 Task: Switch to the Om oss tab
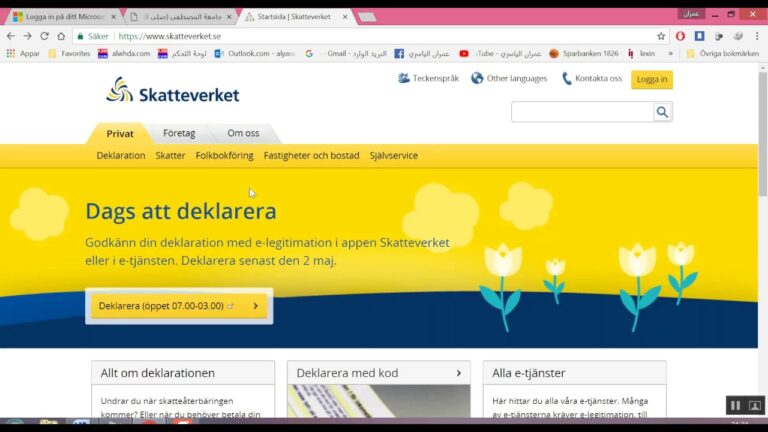coord(243,133)
